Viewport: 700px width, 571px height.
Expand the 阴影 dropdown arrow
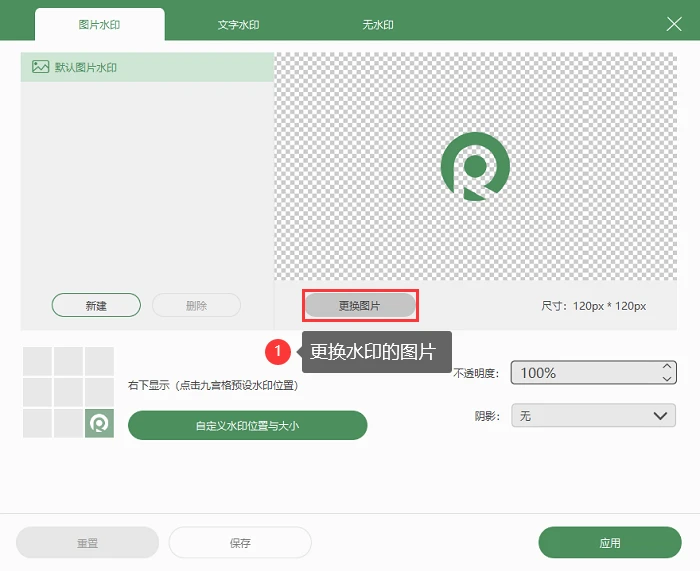[660, 416]
